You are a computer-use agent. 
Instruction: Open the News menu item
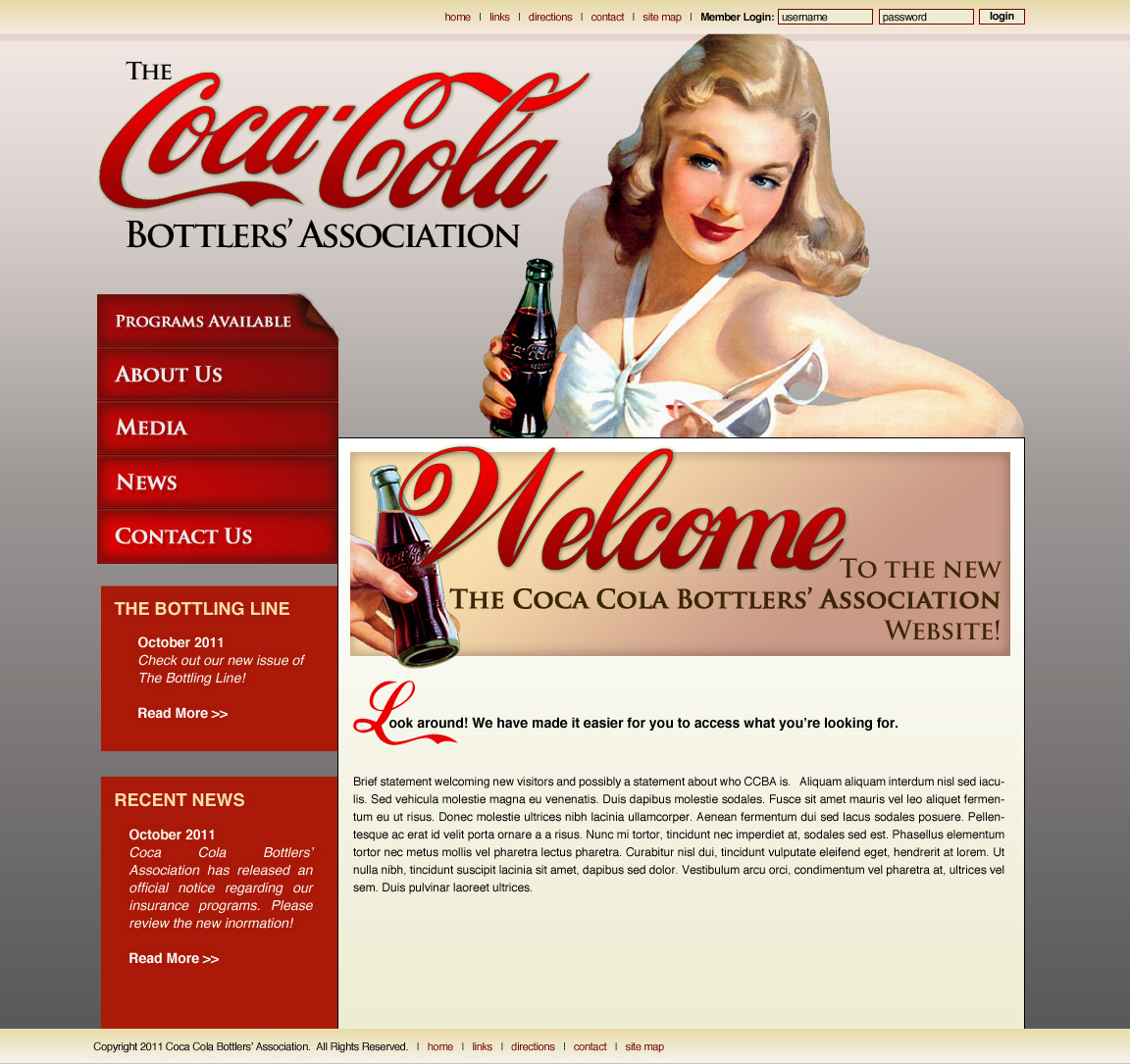(218, 481)
